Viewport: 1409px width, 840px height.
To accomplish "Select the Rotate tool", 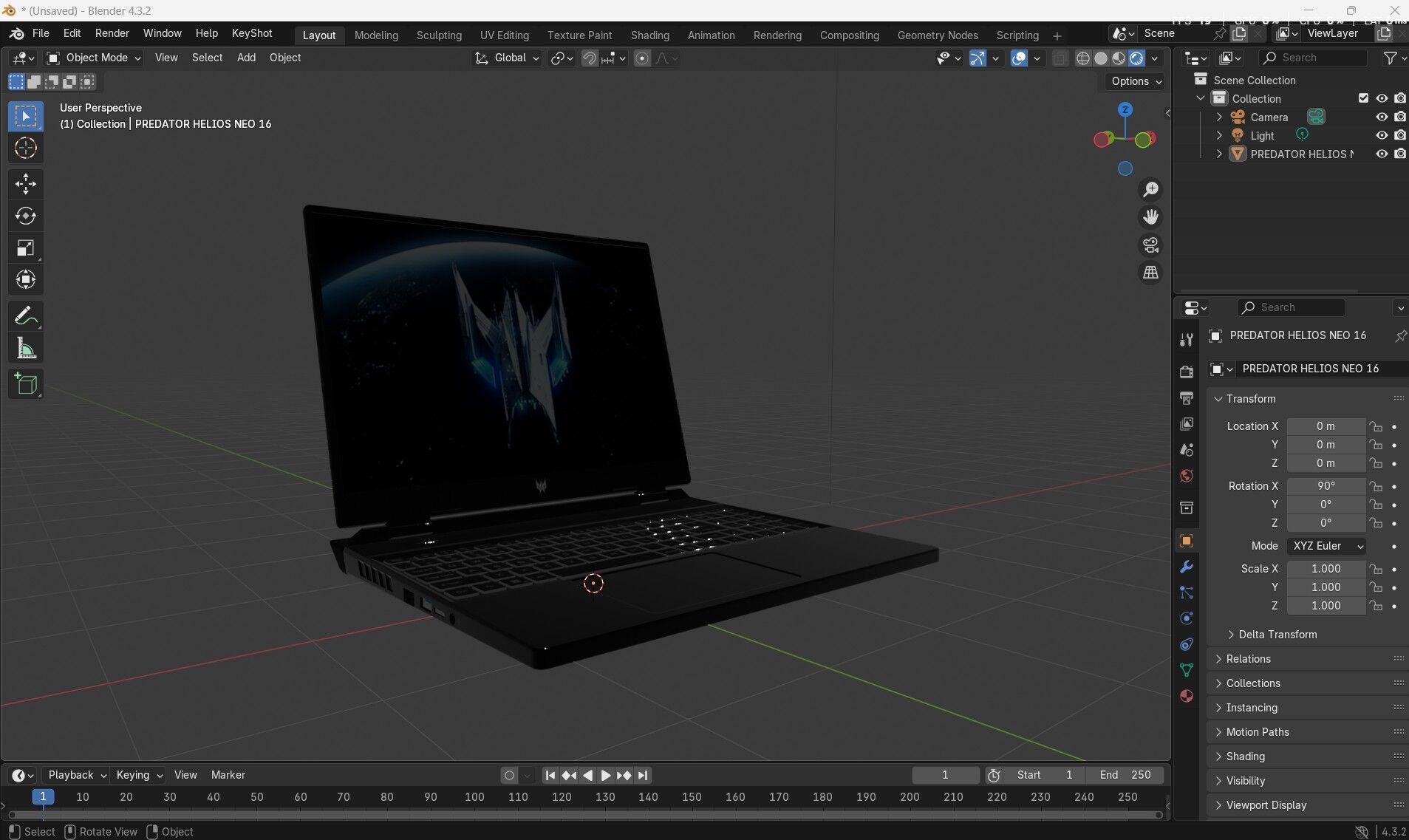I will (26, 216).
